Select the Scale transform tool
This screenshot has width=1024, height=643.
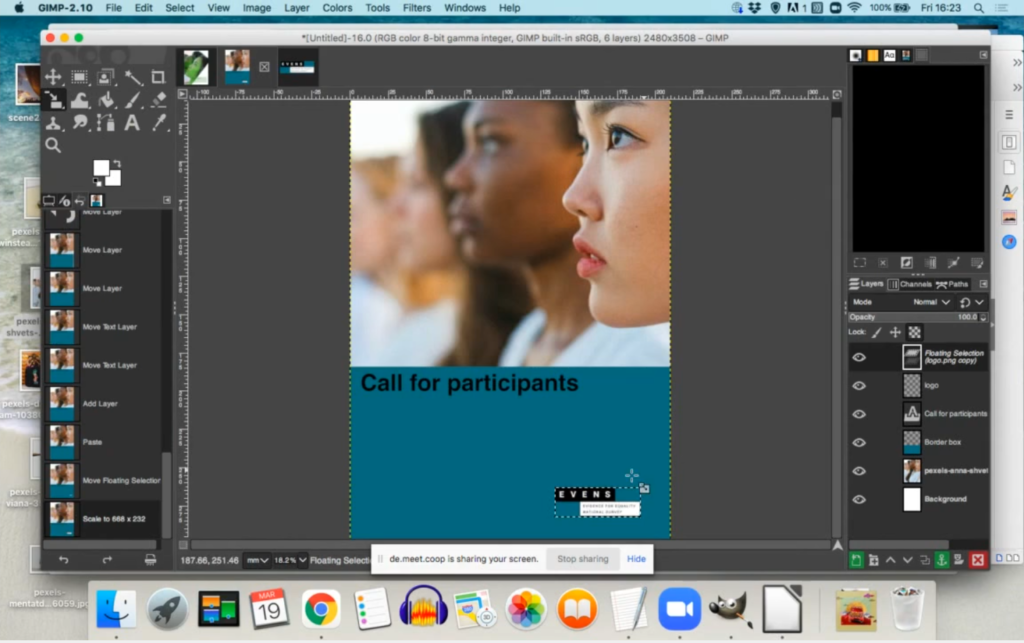pyautogui.click(x=53, y=100)
